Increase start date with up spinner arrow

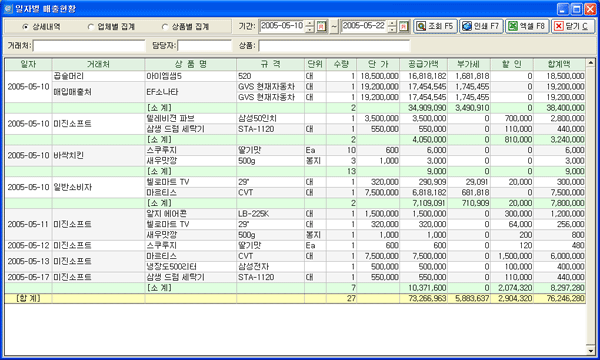click(x=310, y=24)
